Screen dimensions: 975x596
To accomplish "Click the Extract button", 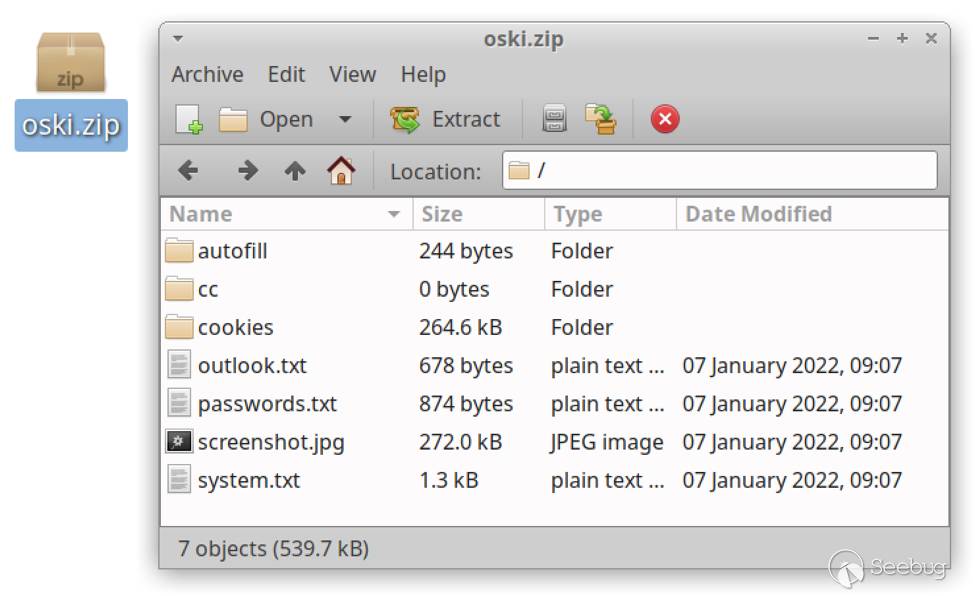I will (445, 120).
